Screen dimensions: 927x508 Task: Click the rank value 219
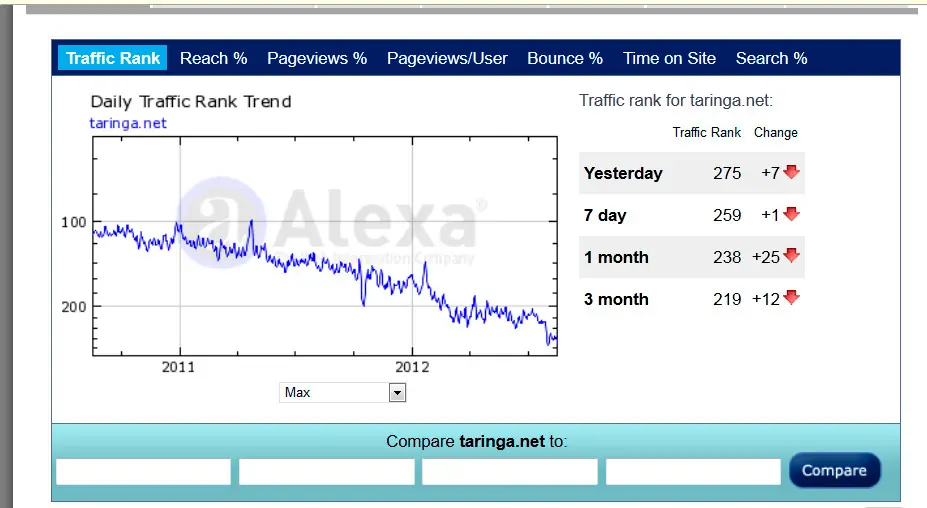[727, 299]
